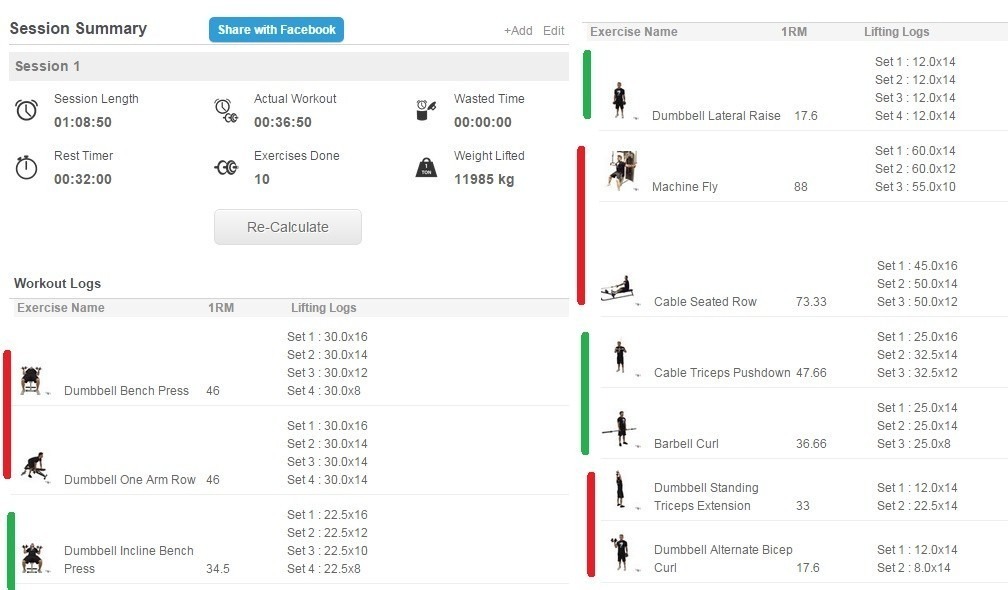Image resolution: width=1008 pixels, height=590 pixels.
Task: Click the Edit link in Session Summary
Action: point(554,31)
